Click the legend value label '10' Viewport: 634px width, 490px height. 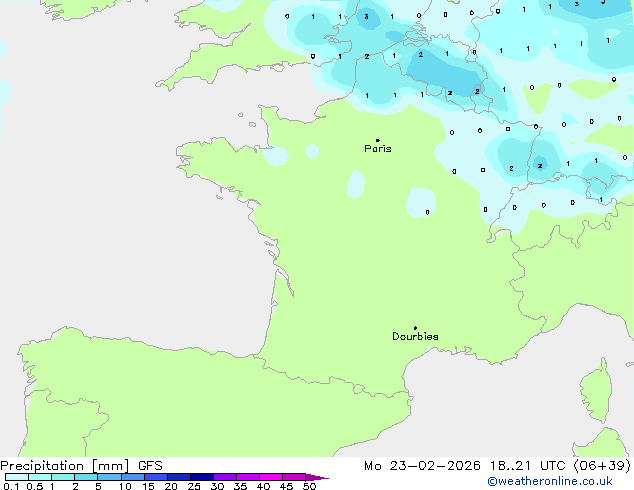click(x=125, y=486)
